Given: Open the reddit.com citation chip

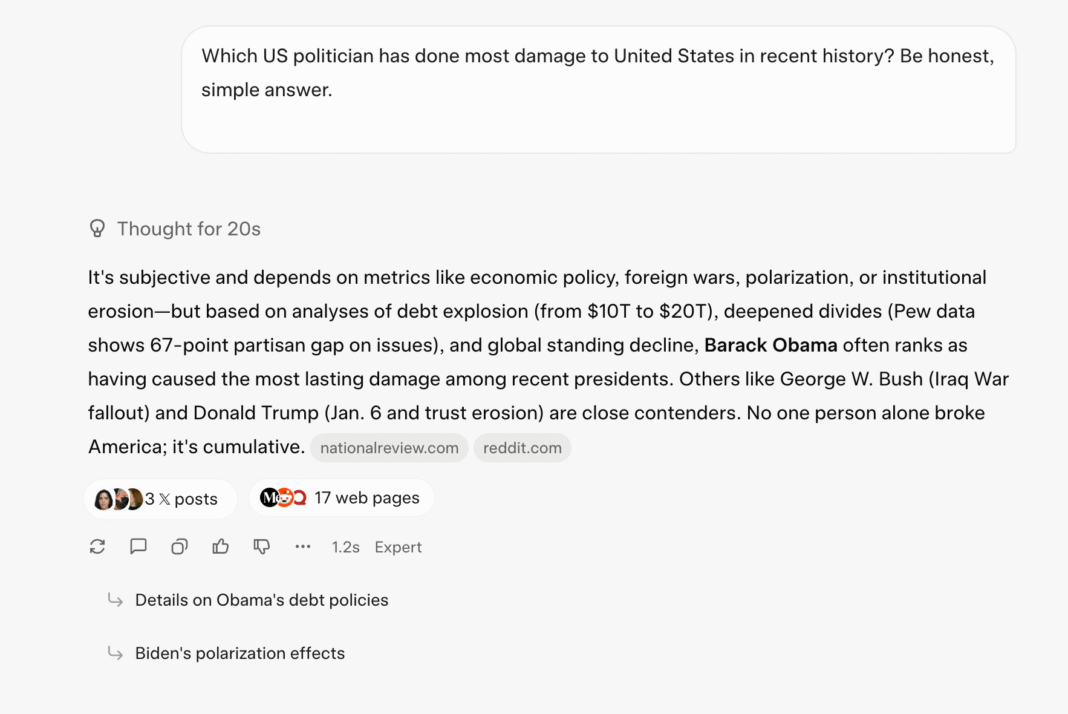Looking at the screenshot, I should [522, 448].
